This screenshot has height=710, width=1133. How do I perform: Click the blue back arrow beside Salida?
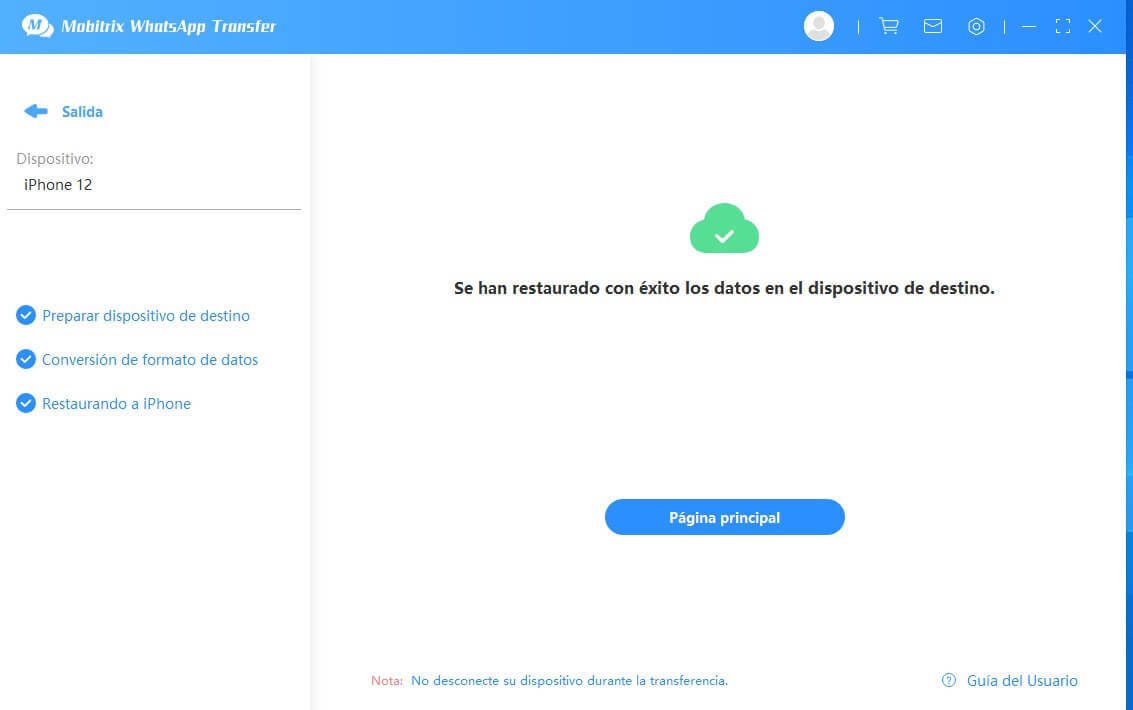pyautogui.click(x=35, y=111)
